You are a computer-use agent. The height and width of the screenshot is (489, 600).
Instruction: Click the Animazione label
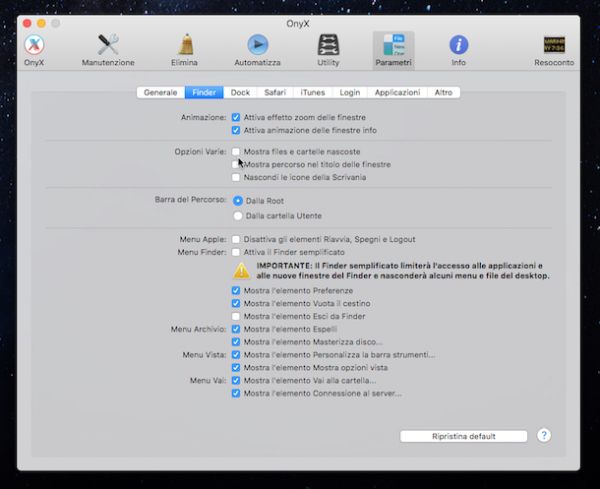(x=204, y=117)
